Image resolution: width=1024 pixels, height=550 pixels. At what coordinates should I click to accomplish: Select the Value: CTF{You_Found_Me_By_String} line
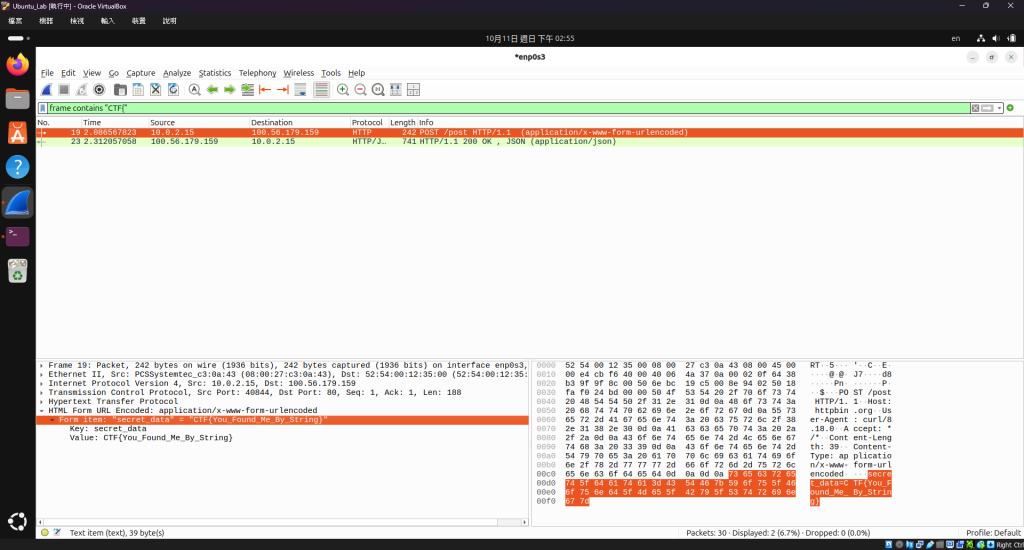[x=151, y=438]
